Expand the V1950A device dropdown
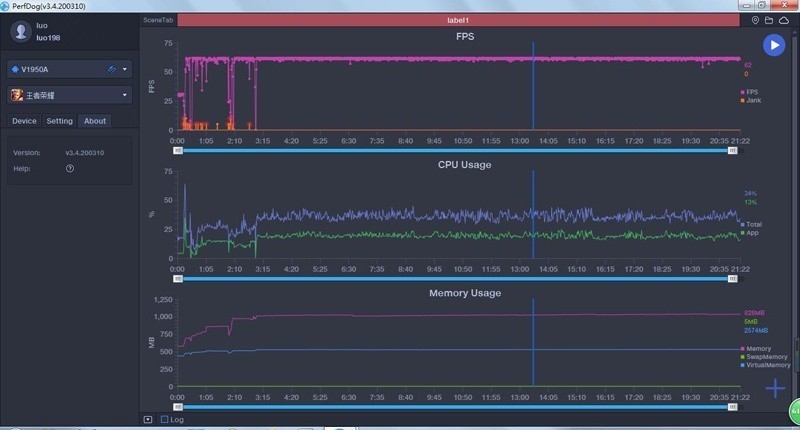The width and height of the screenshot is (800, 430). click(x=124, y=69)
